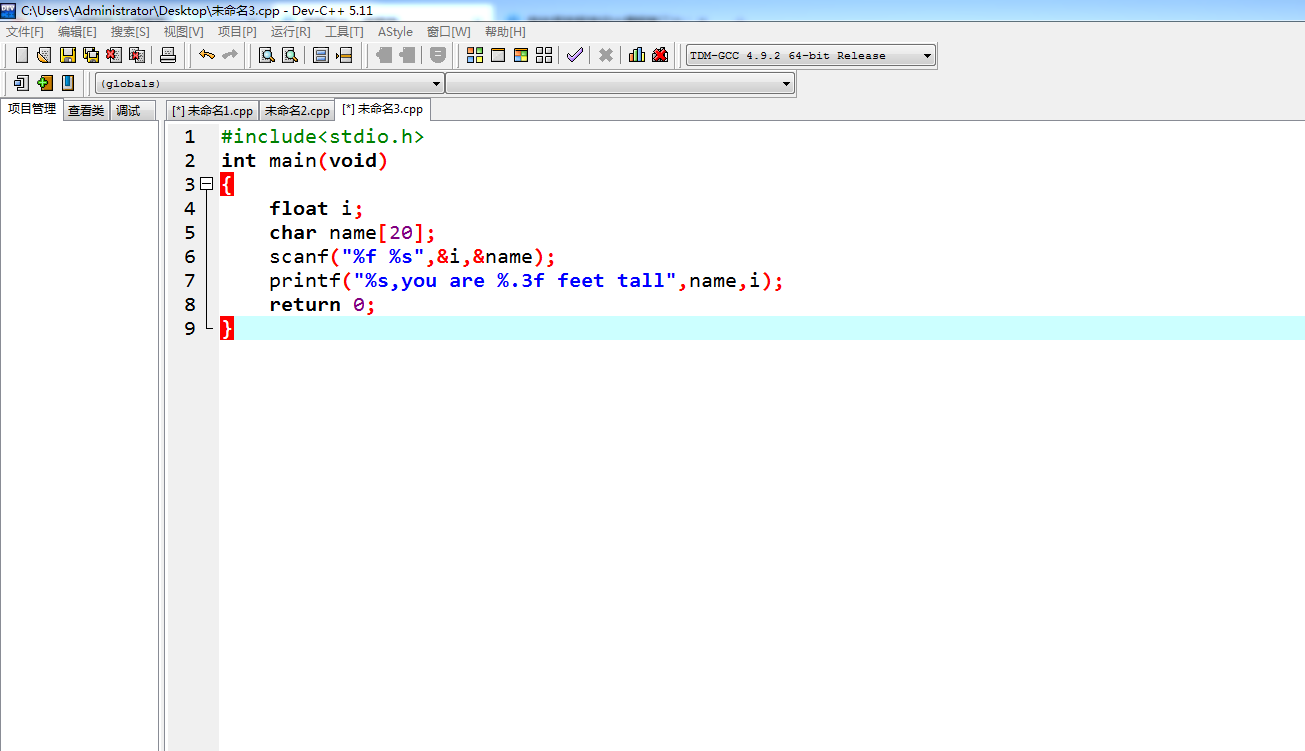Image resolution: width=1305 pixels, height=751 pixels.
Task: Click Delete Profiling Information icon
Action: tap(660, 55)
